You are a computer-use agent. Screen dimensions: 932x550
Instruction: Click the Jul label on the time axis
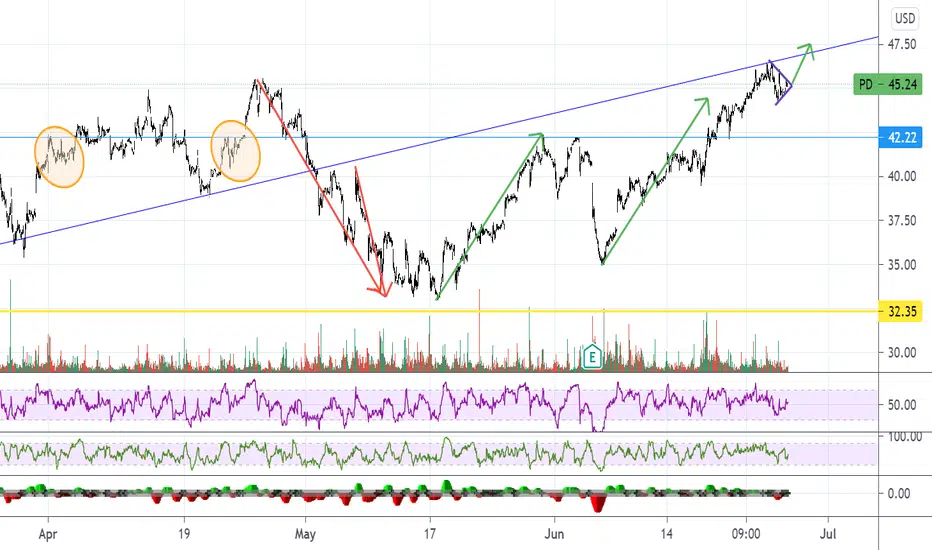click(827, 534)
